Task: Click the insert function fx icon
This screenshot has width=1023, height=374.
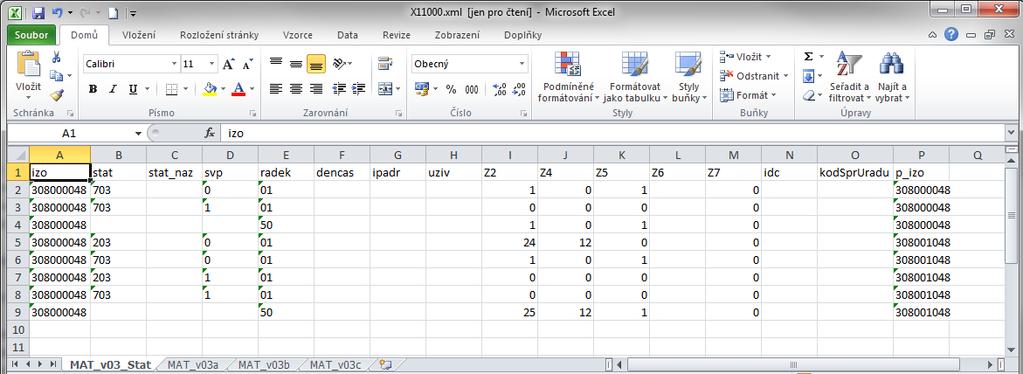Action: click(209, 133)
